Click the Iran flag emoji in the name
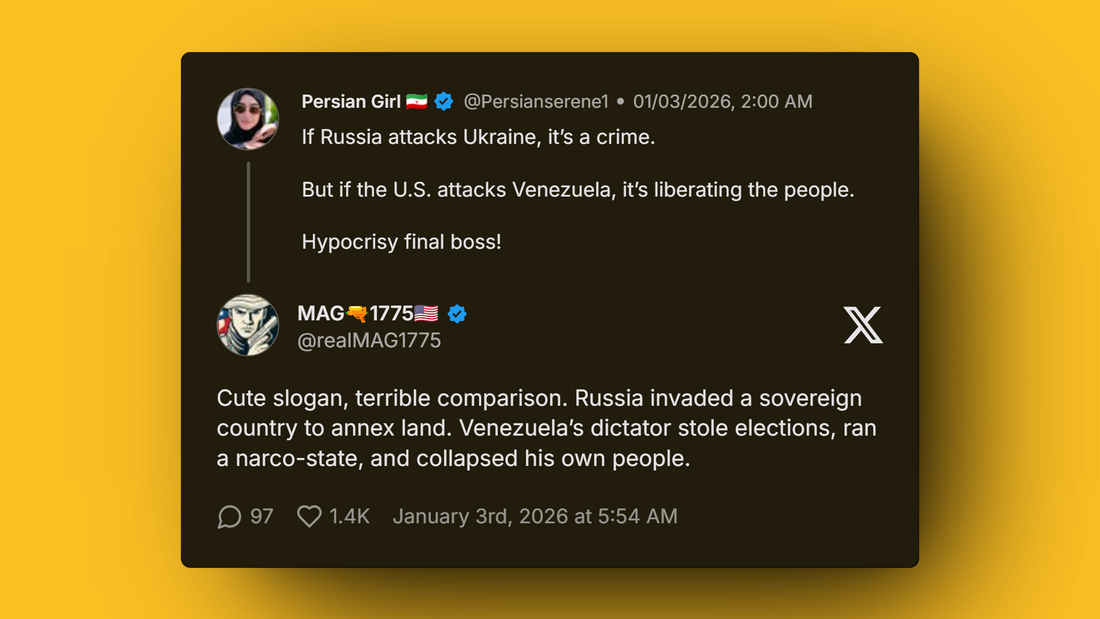The width and height of the screenshot is (1100, 619). (417, 100)
